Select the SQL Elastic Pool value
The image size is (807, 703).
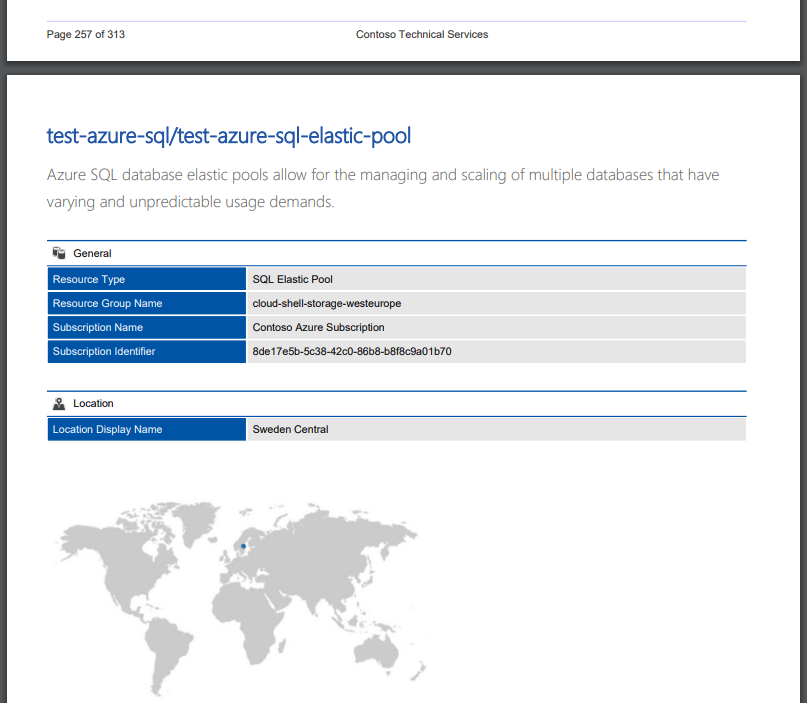point(292,279)
